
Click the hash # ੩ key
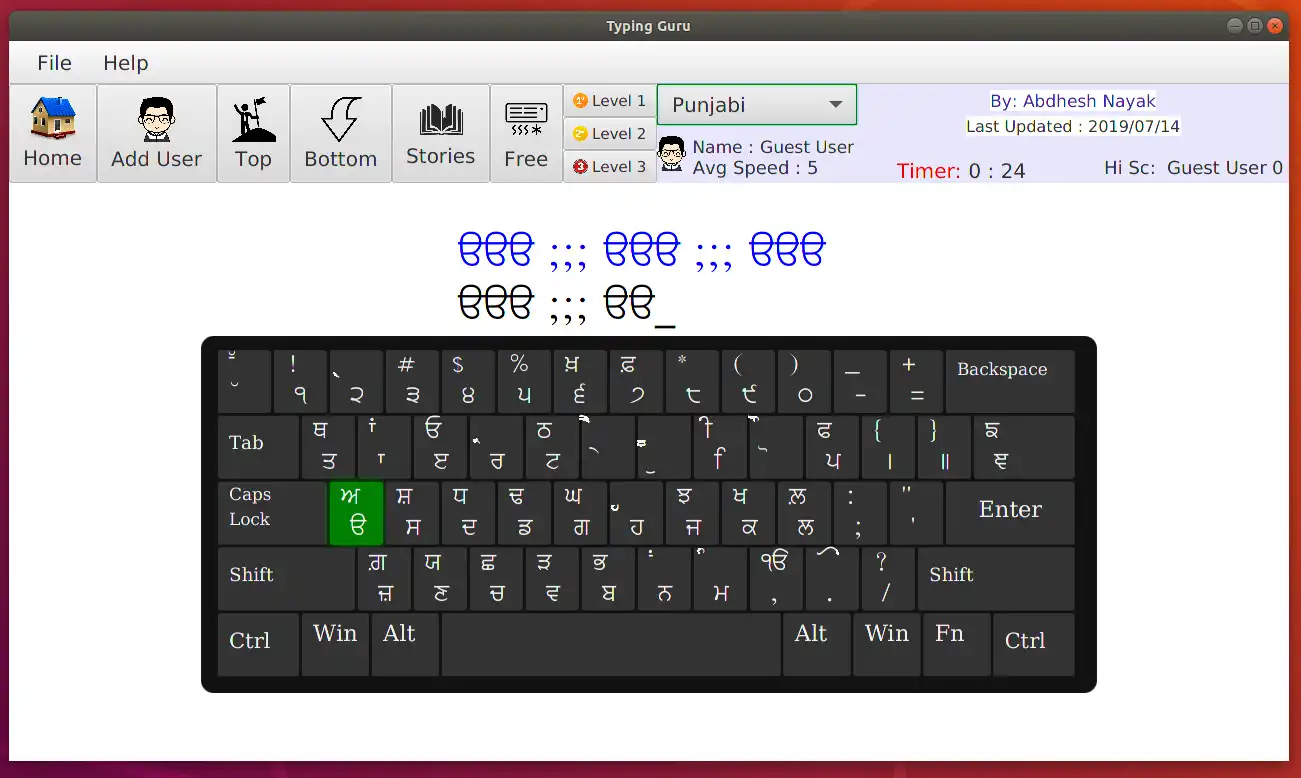coord(412,381)
